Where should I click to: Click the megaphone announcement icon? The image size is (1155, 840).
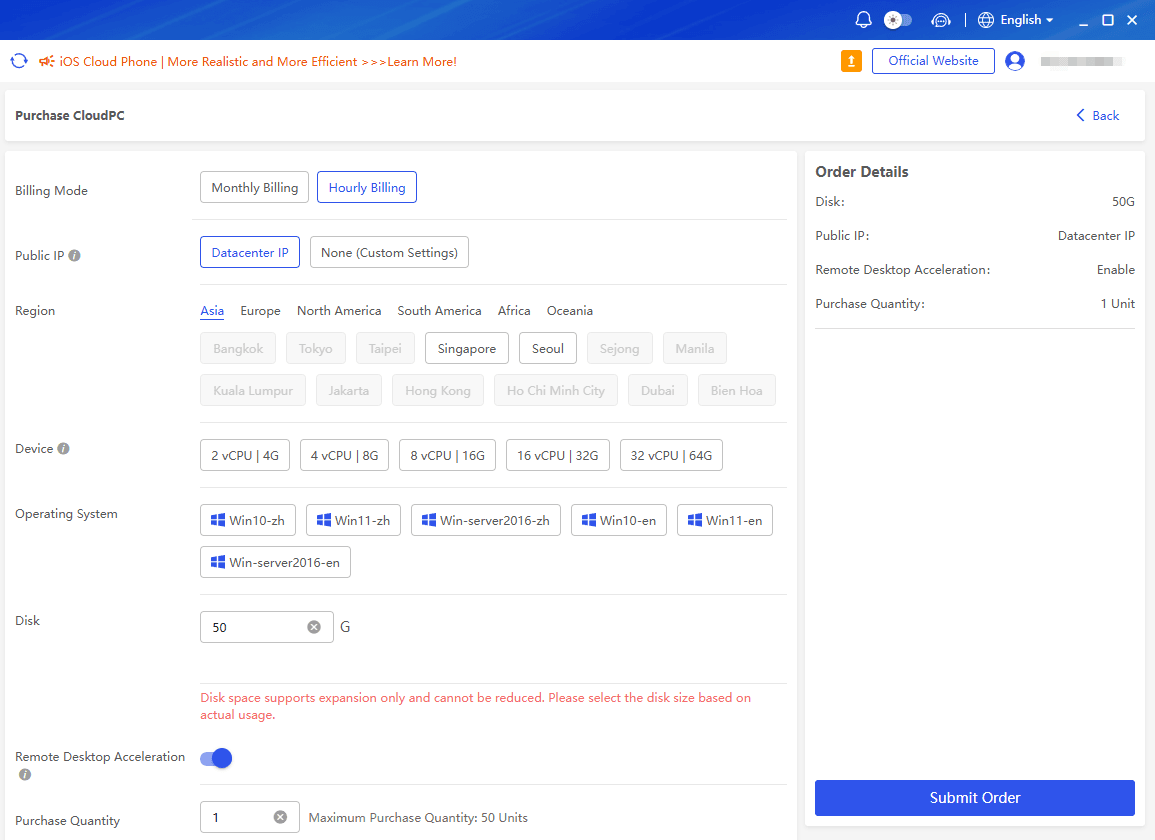(46, 61)
